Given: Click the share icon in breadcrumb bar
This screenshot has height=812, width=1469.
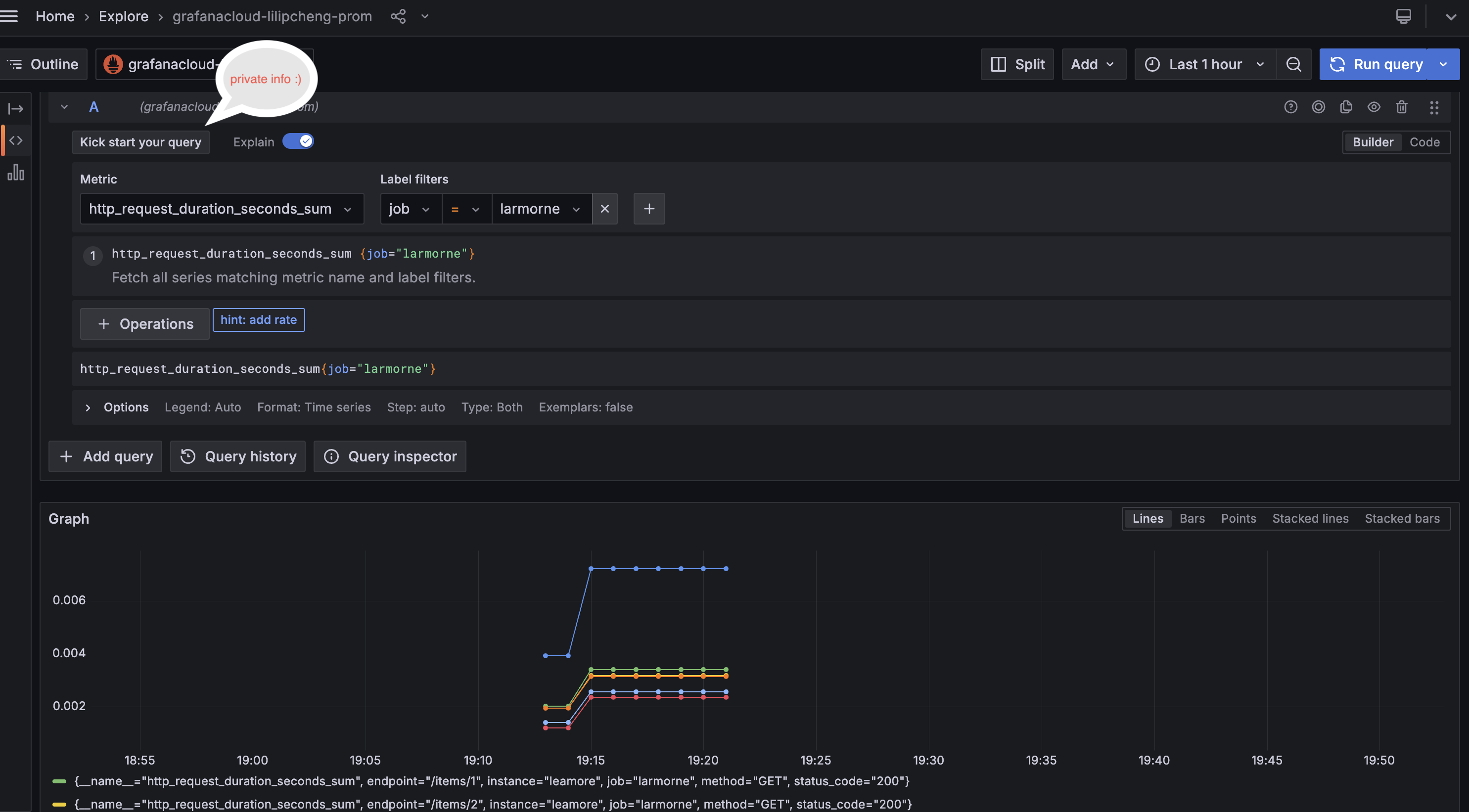Looking at the screenshot, I should coord(398,16).
